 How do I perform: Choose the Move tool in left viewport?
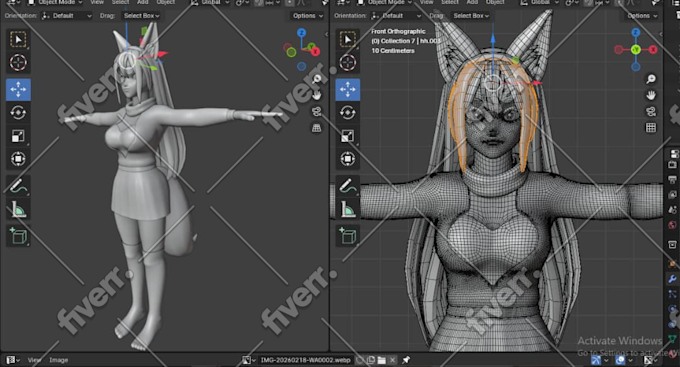coord(18,89)
